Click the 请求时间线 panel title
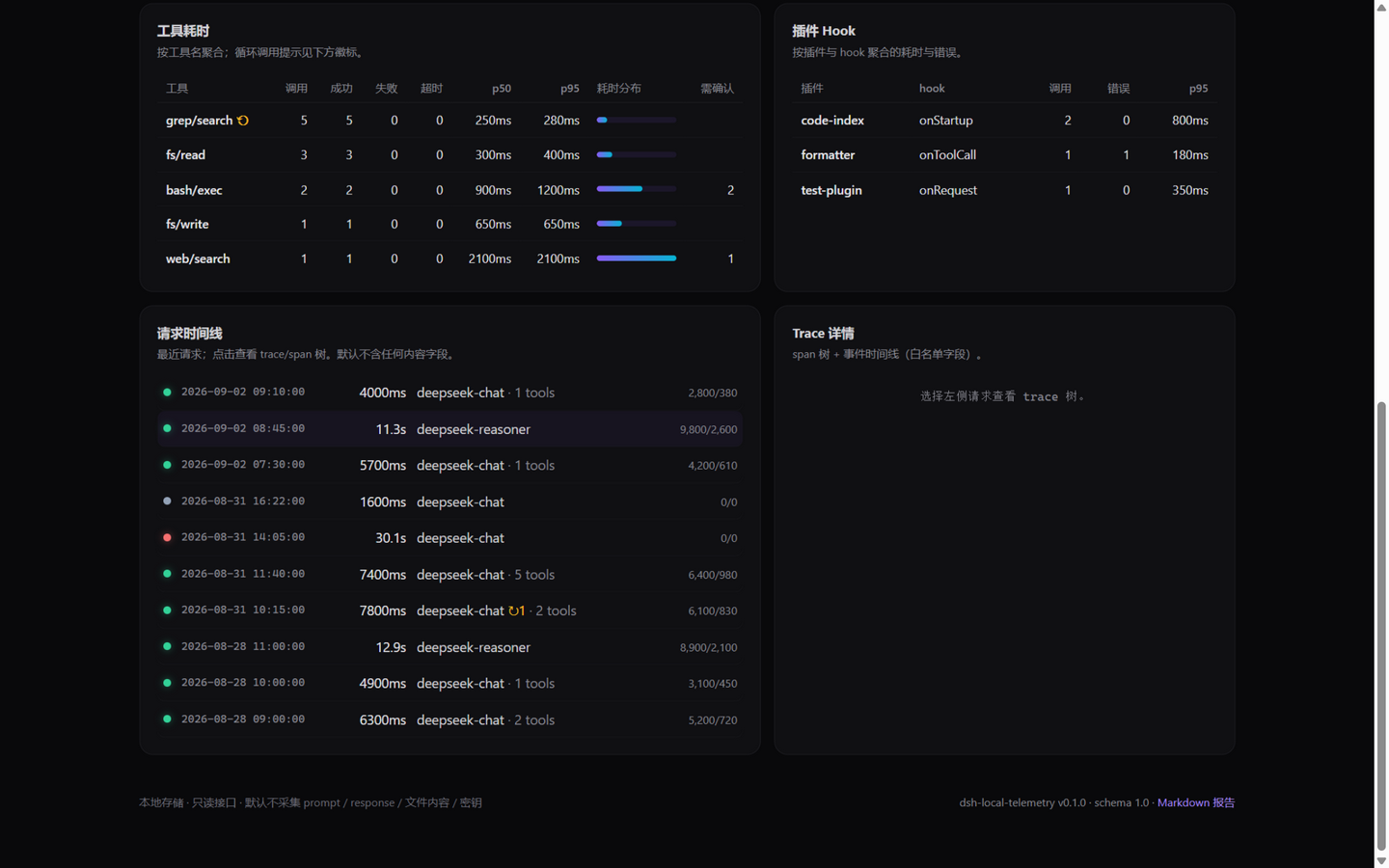The height and width of the screenshot is (868, 1389). [190, 333]
